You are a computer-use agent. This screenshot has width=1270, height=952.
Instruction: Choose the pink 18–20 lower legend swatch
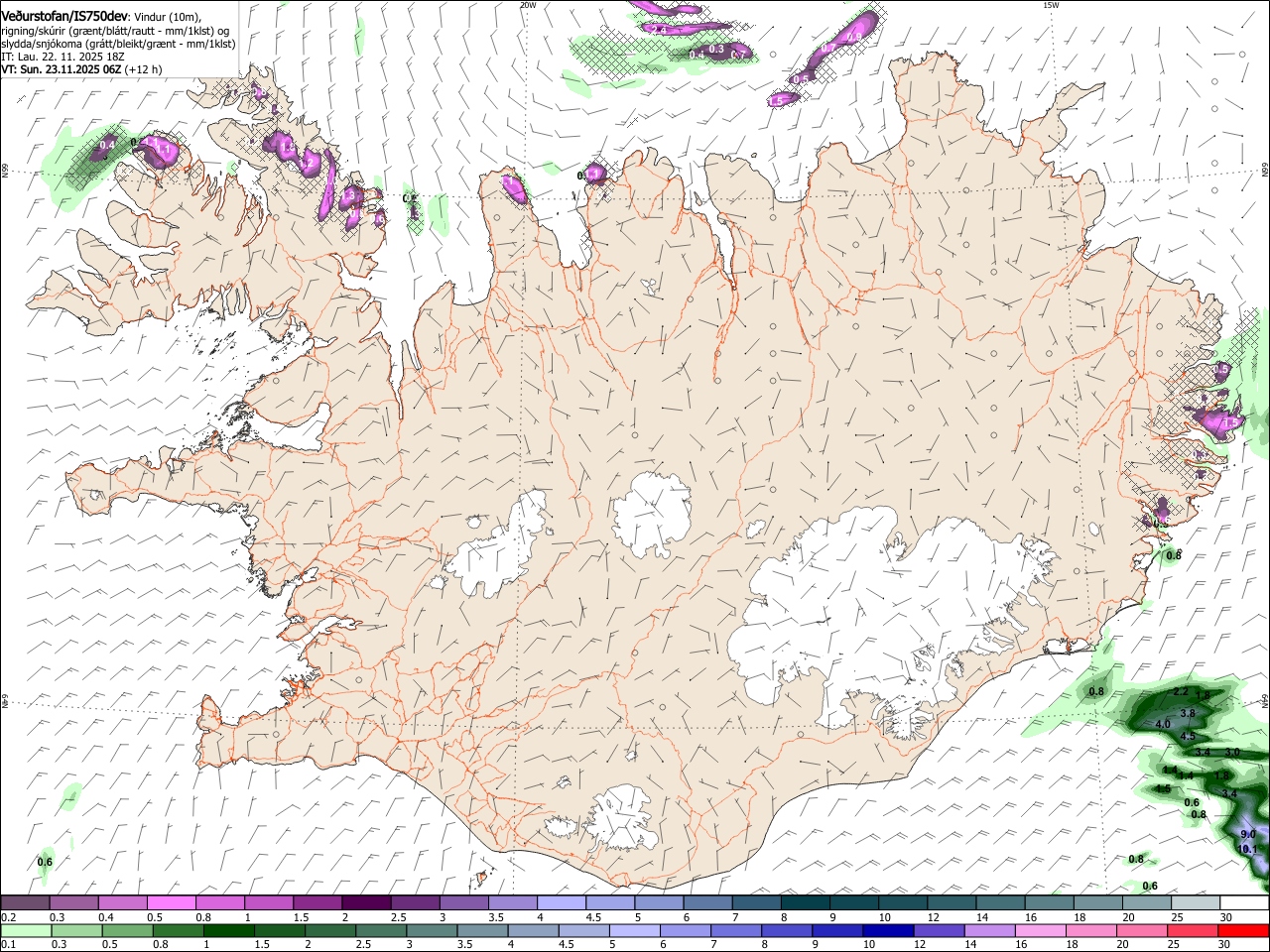click(x=1091, y=930)
